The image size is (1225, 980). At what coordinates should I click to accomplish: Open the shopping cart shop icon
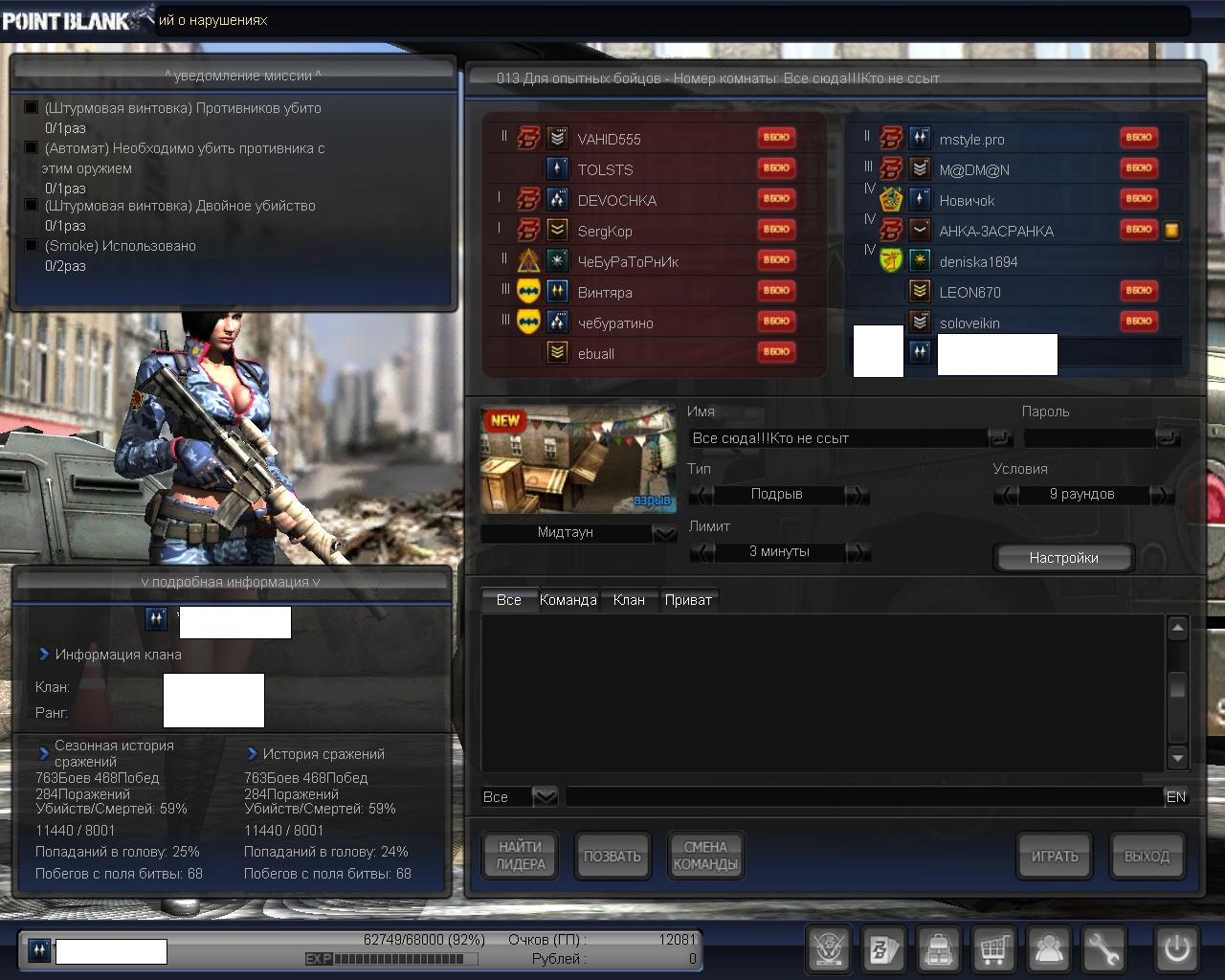click(x=993, y=949)
